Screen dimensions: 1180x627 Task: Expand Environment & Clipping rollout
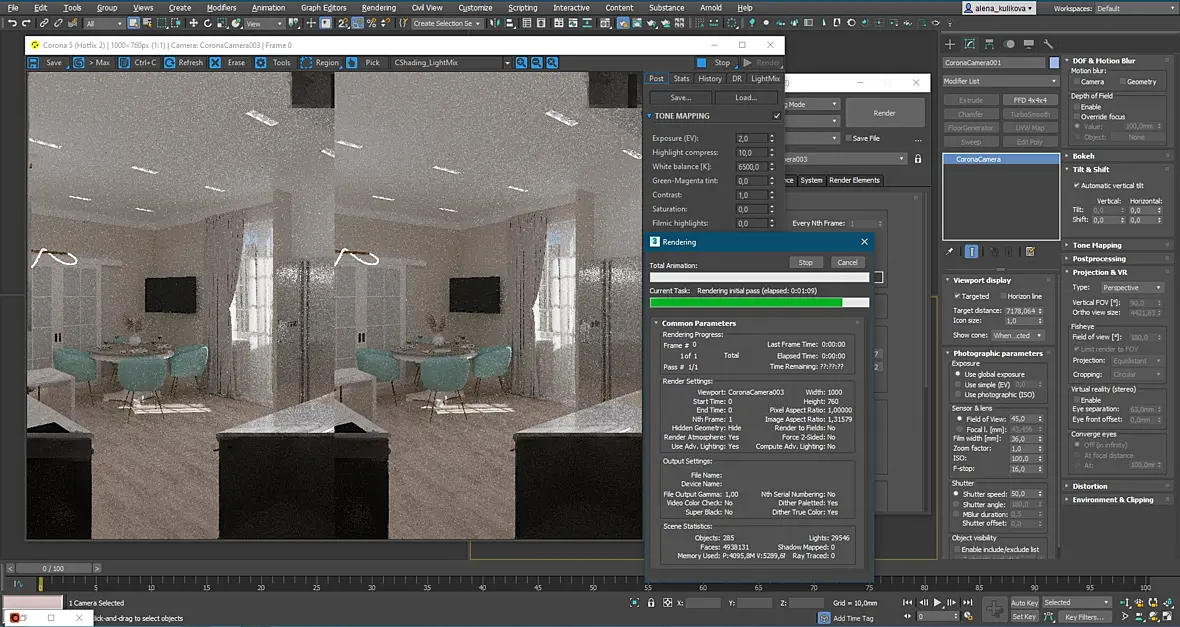tap(1112, 500)
